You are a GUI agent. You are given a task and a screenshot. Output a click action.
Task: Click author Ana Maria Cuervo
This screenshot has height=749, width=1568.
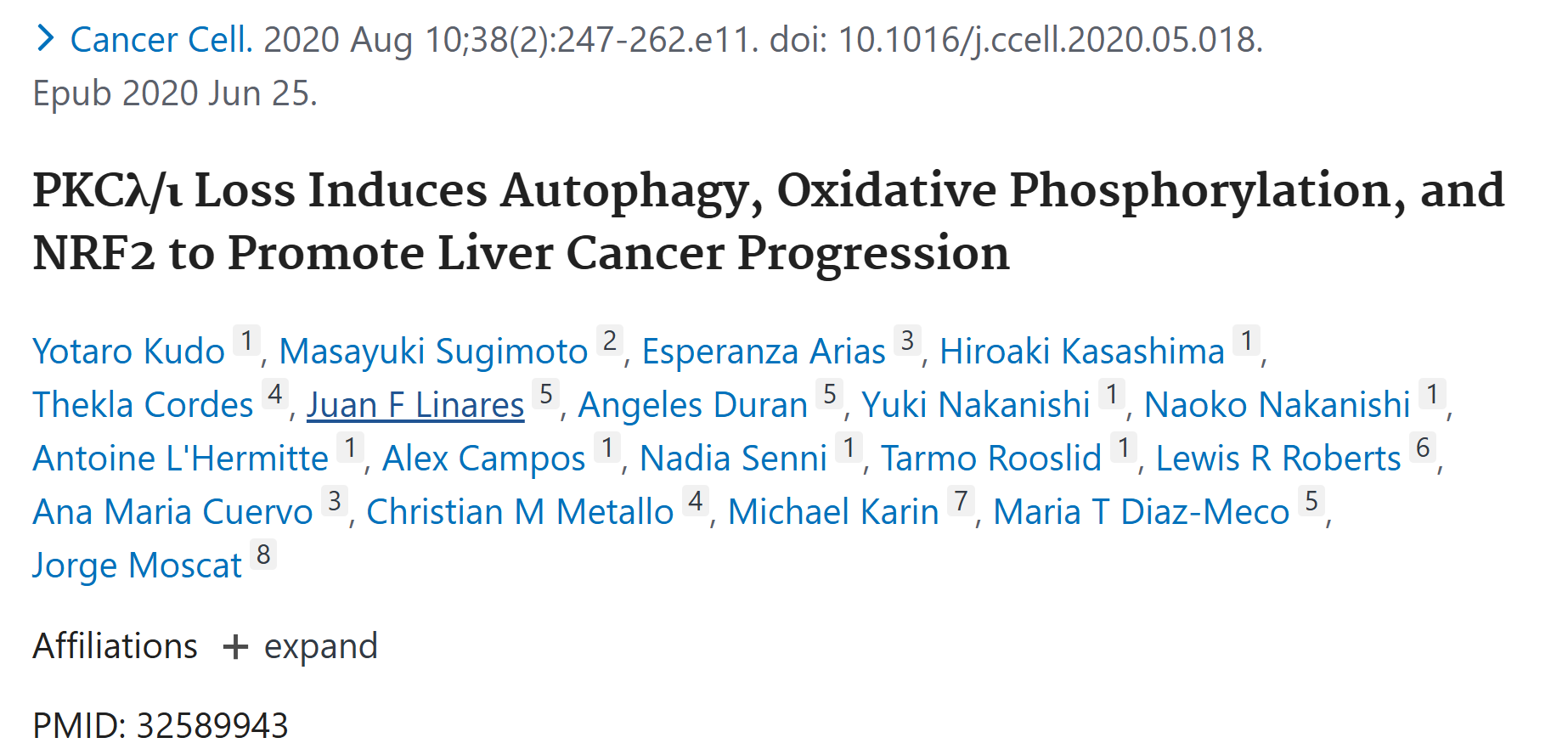(x=172, y=512)
